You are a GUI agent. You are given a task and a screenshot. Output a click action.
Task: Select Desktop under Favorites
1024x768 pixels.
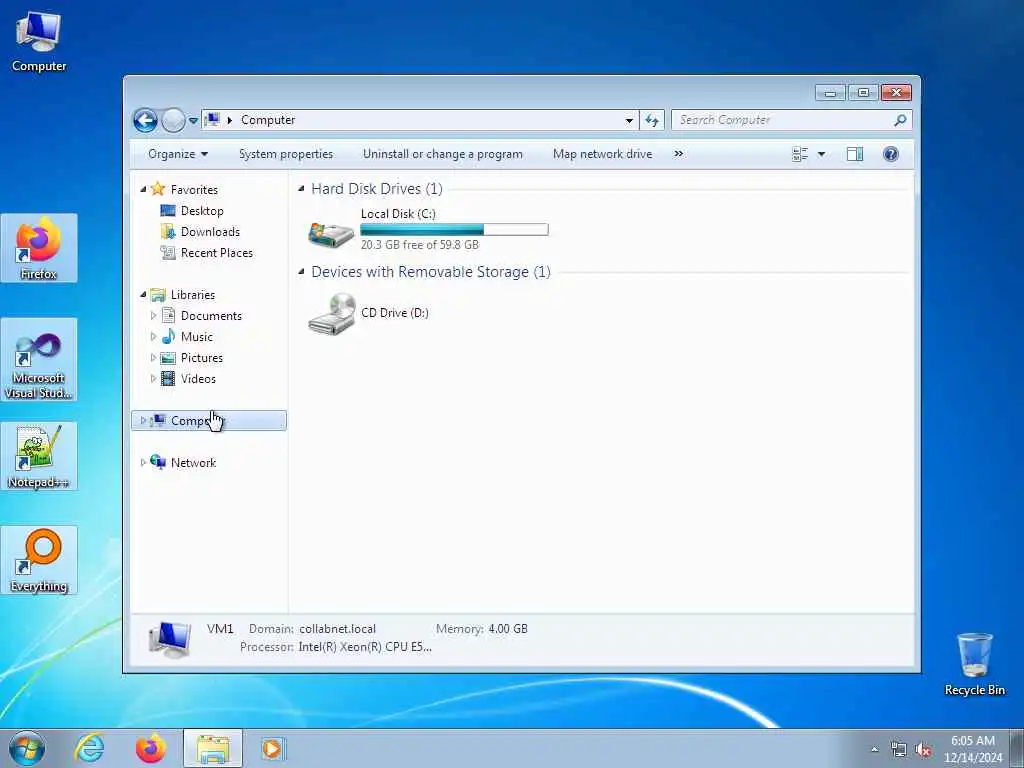click(x=202, y=211)
